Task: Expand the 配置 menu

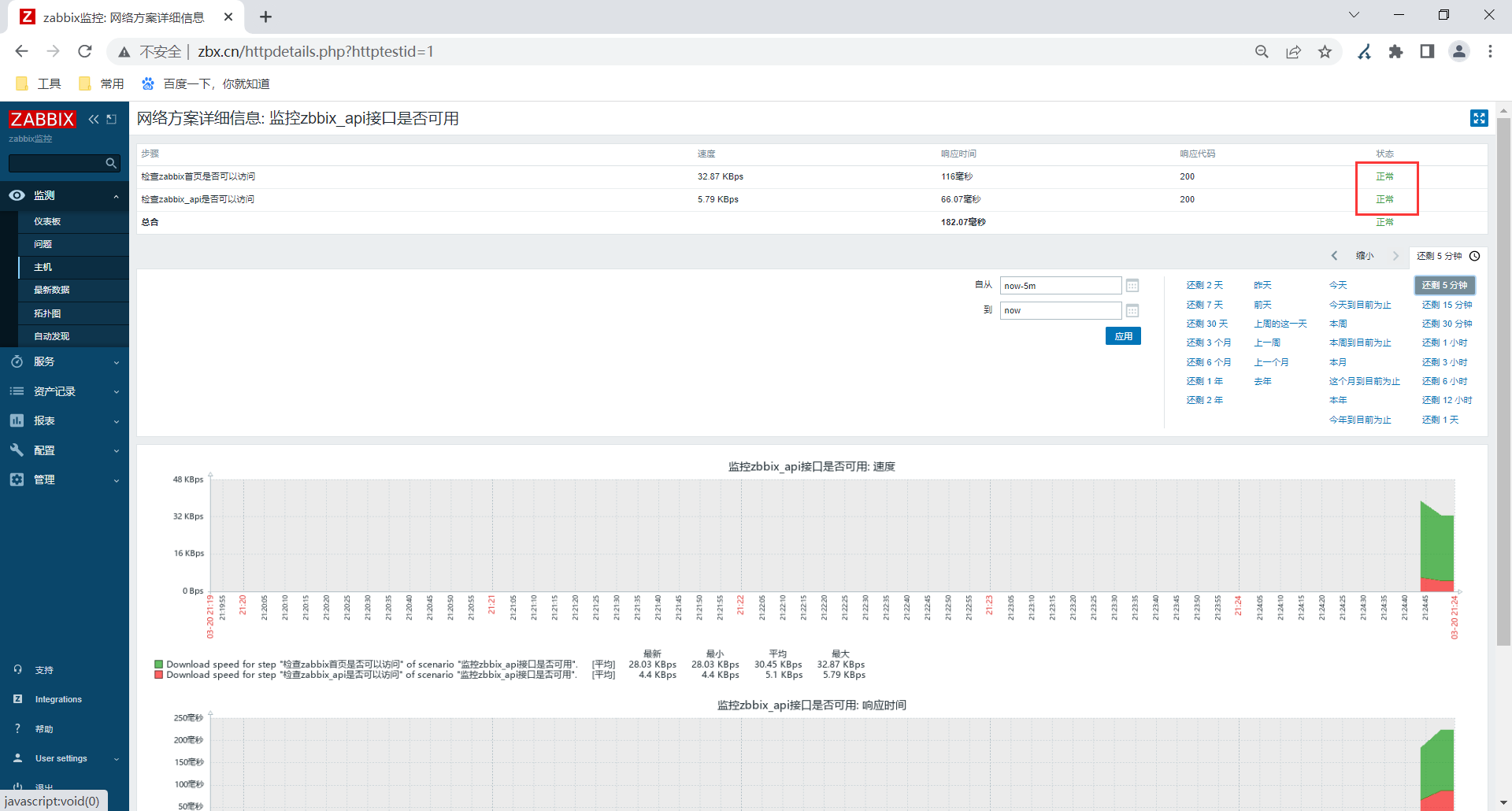Action: click(116, 451)
